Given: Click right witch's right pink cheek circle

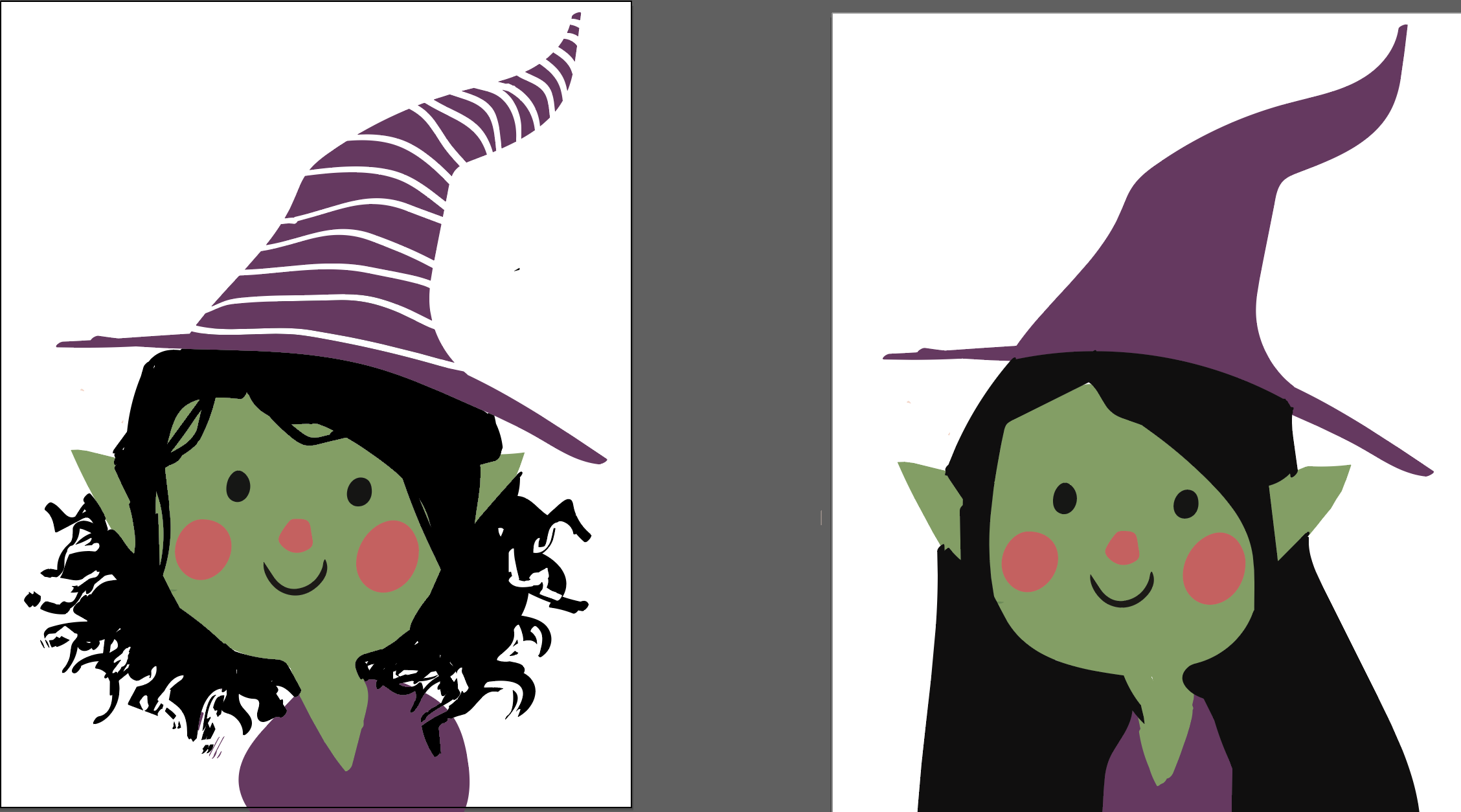Looking at the screenshot, I should click(x=1214, y=569).
